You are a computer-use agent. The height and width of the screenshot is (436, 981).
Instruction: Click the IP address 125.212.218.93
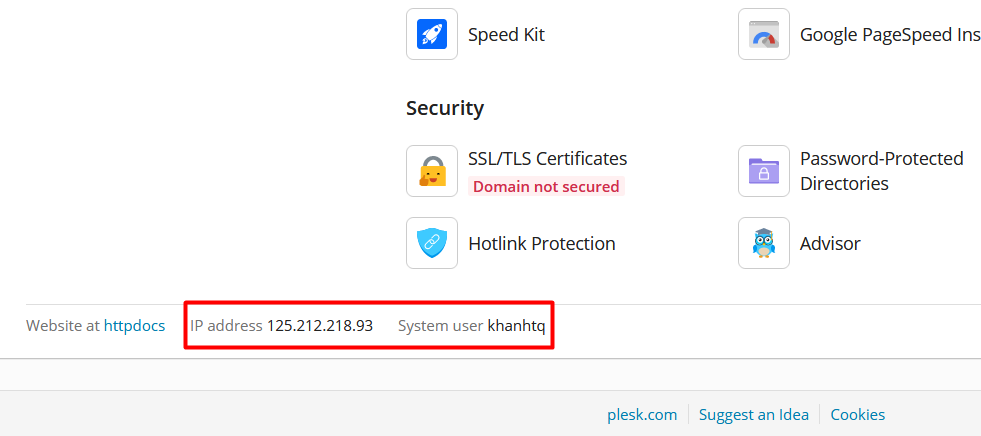319,325
